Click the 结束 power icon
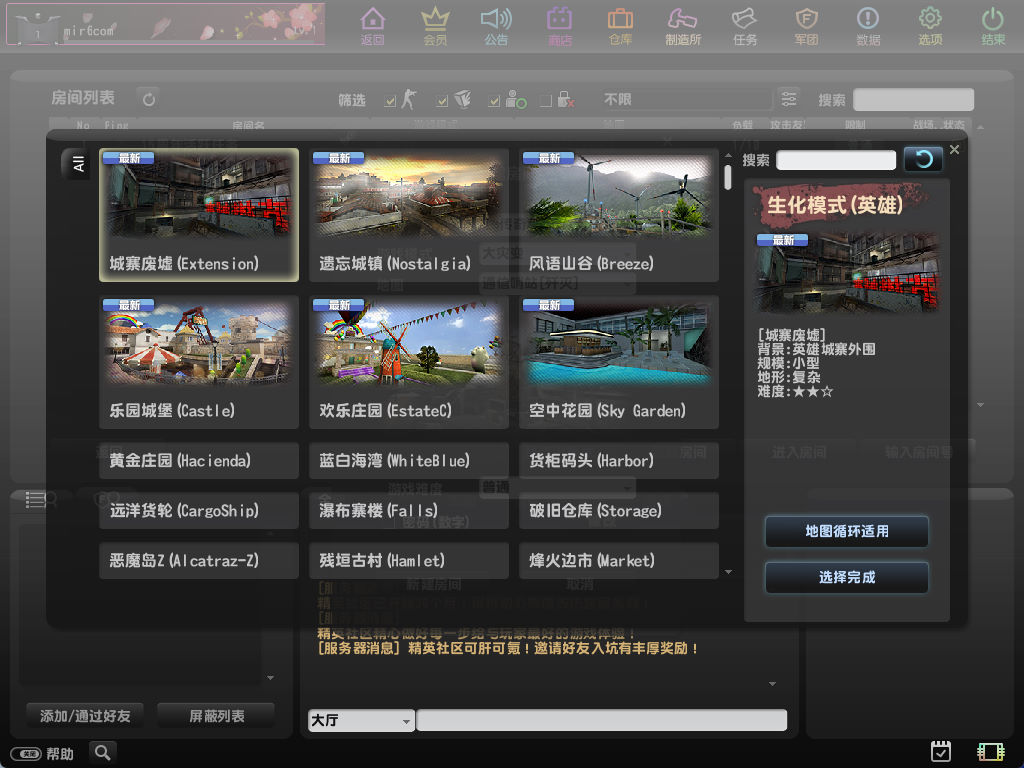 [x=993, y=26]
